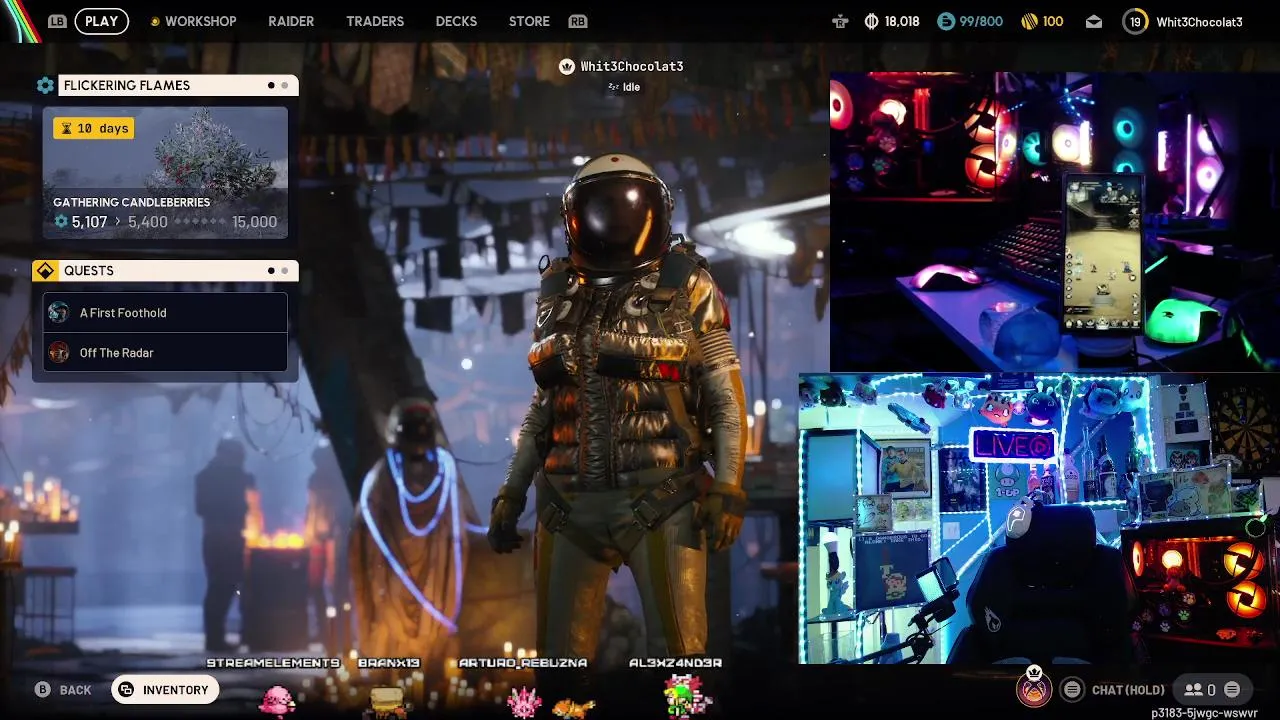Click the keyboard camera overlay feed
Image resolution: width=1280 pixels, height=720 pixels.
coord(1055,221)
